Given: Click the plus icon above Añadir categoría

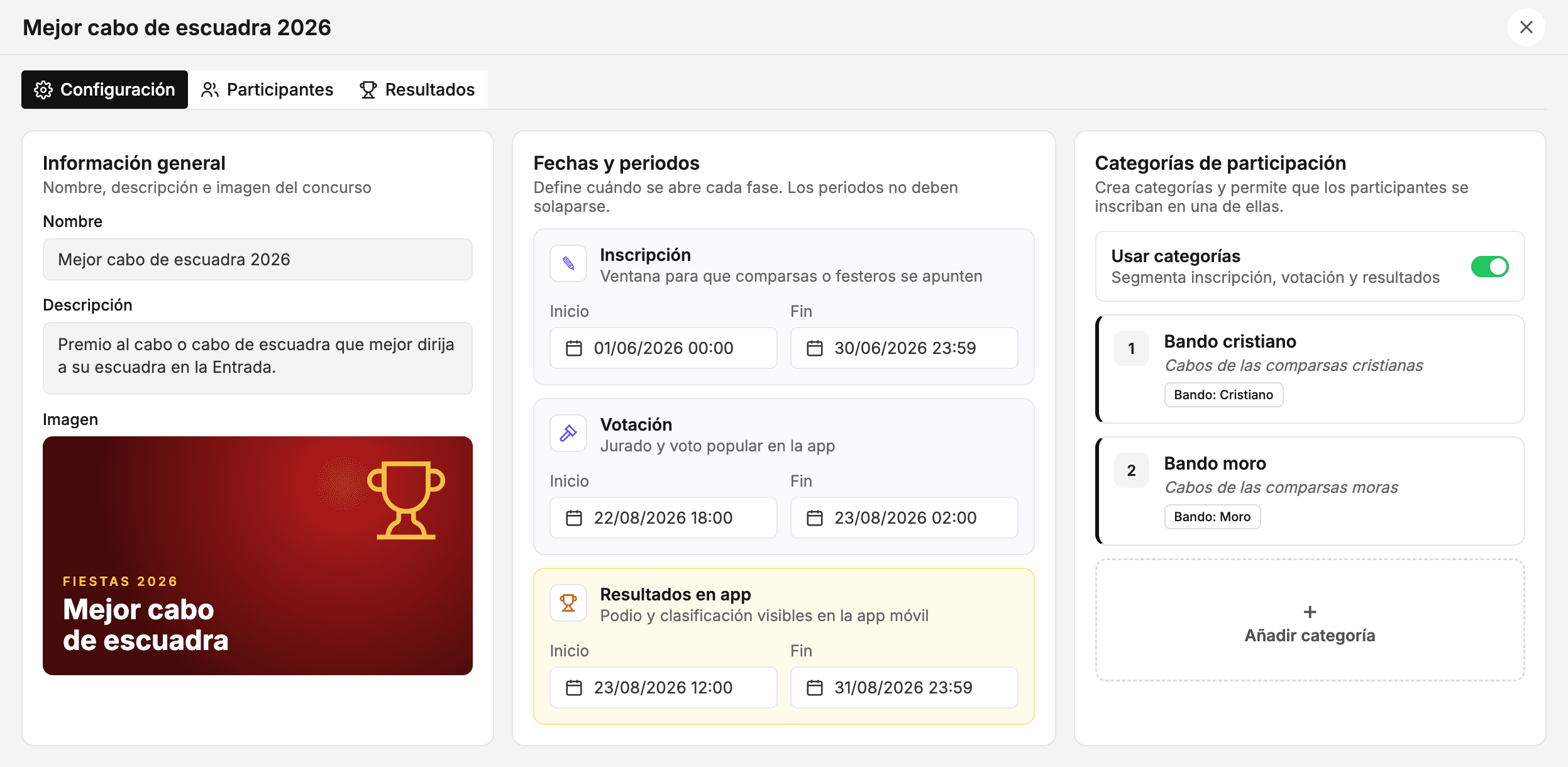Looking at the screenshot, I should pos(1310,612).
